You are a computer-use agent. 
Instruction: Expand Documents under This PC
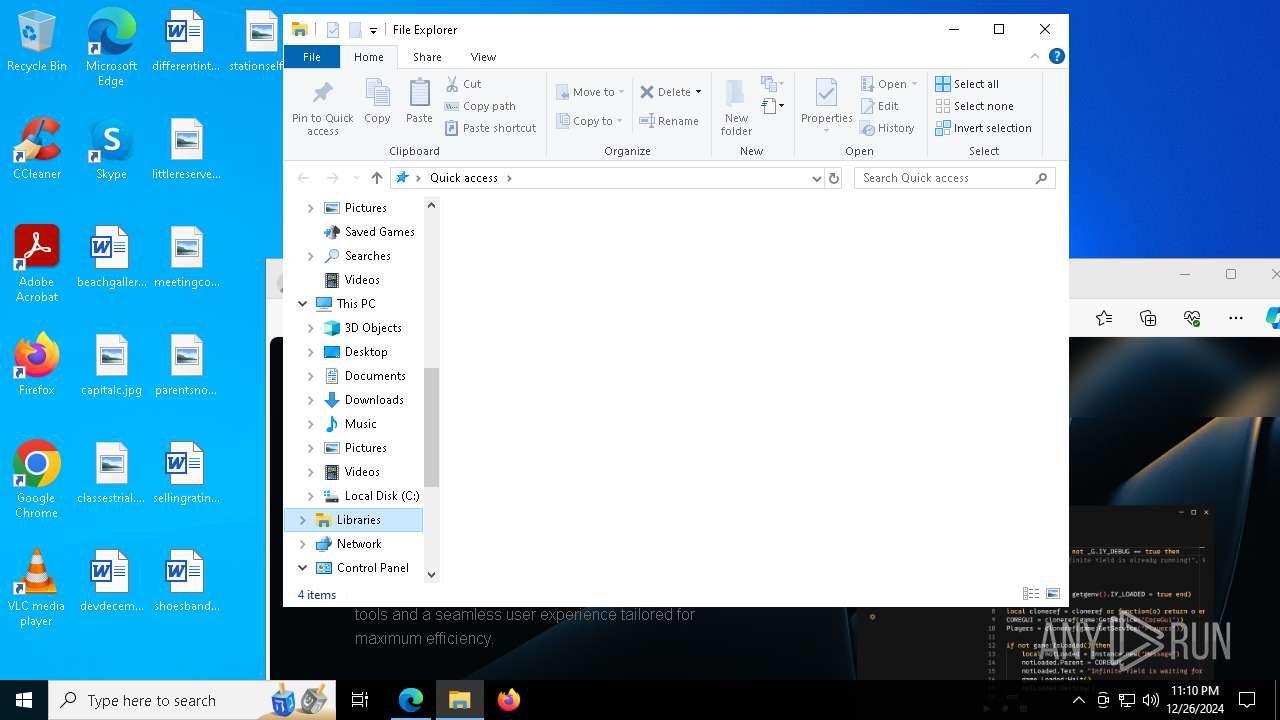311,376
